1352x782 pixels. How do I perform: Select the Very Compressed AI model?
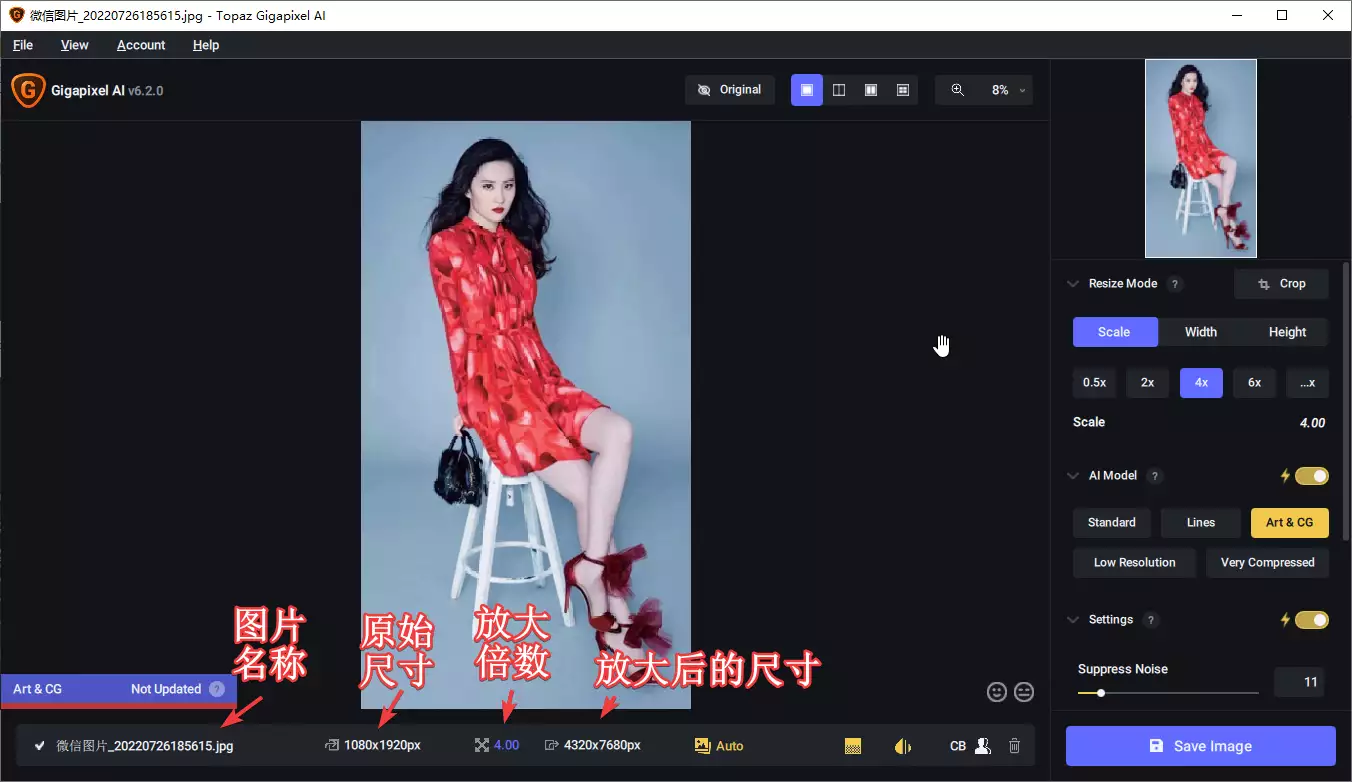pos(1267,563)
